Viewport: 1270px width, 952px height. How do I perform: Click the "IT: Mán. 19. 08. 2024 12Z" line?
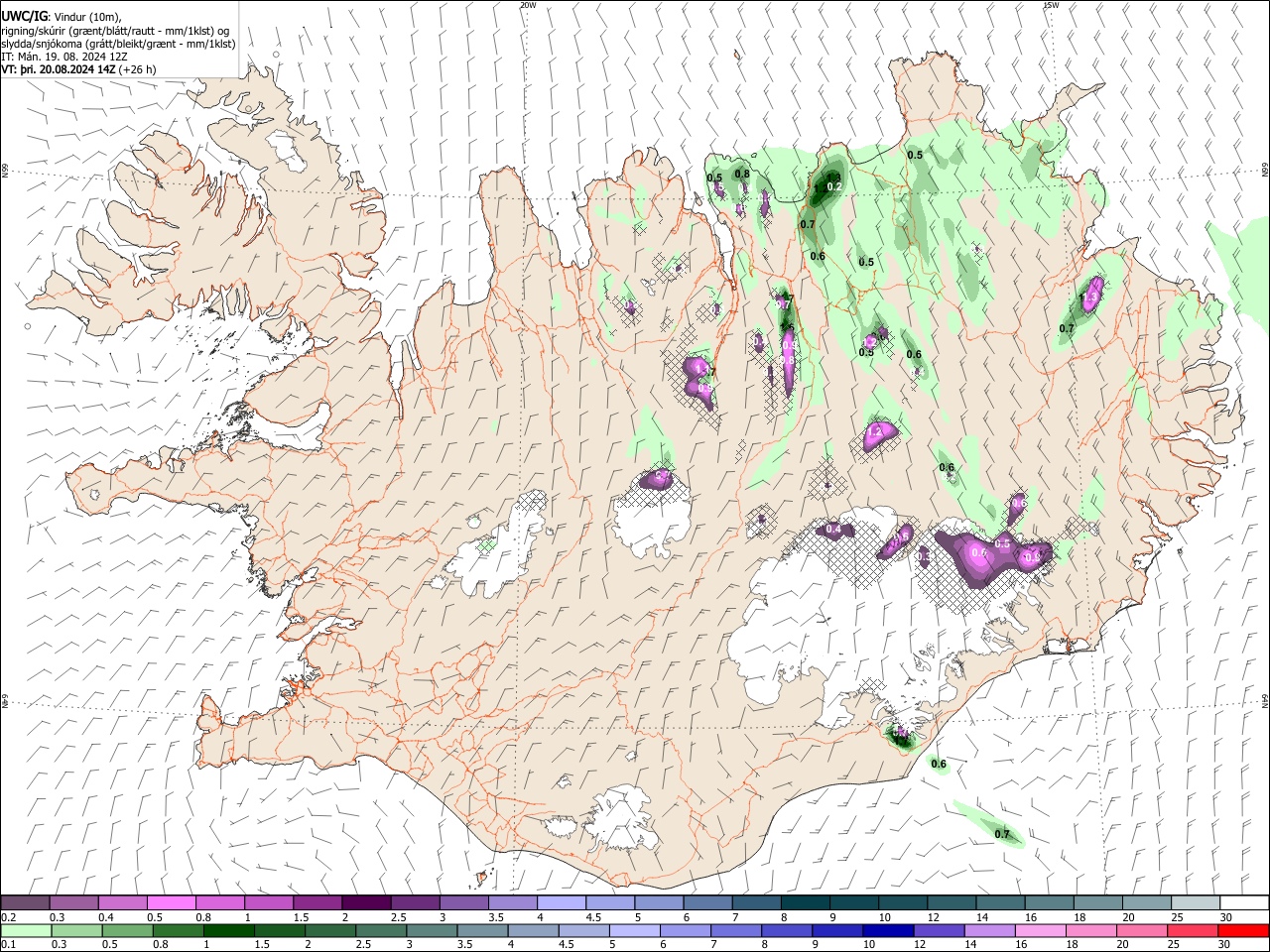(x=64, y=57)
